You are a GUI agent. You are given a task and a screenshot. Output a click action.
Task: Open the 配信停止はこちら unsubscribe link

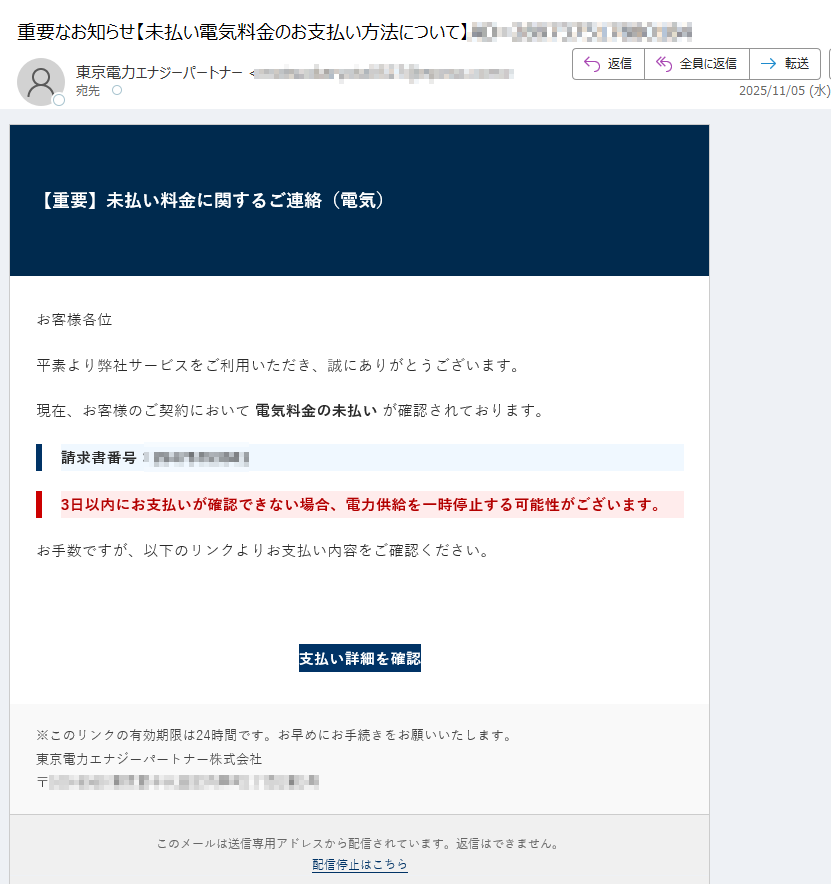pos(359,864)
